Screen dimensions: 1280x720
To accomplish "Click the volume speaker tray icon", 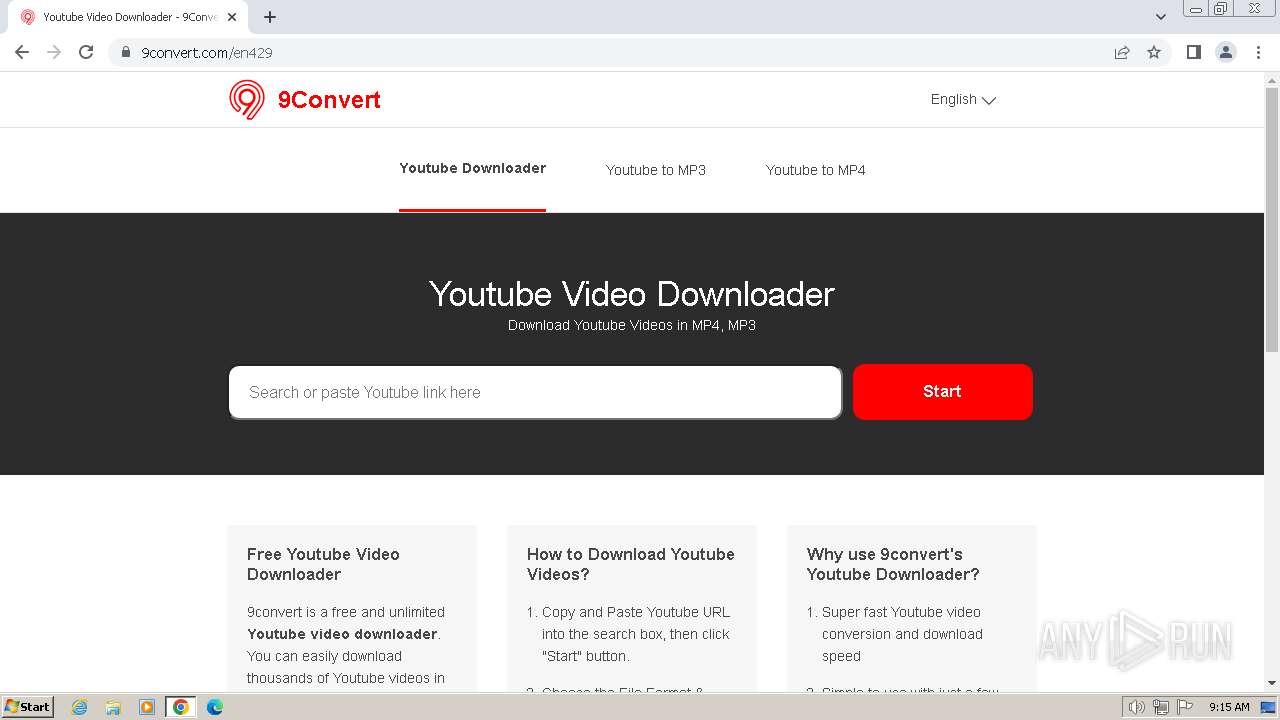I will [1137, 707].
